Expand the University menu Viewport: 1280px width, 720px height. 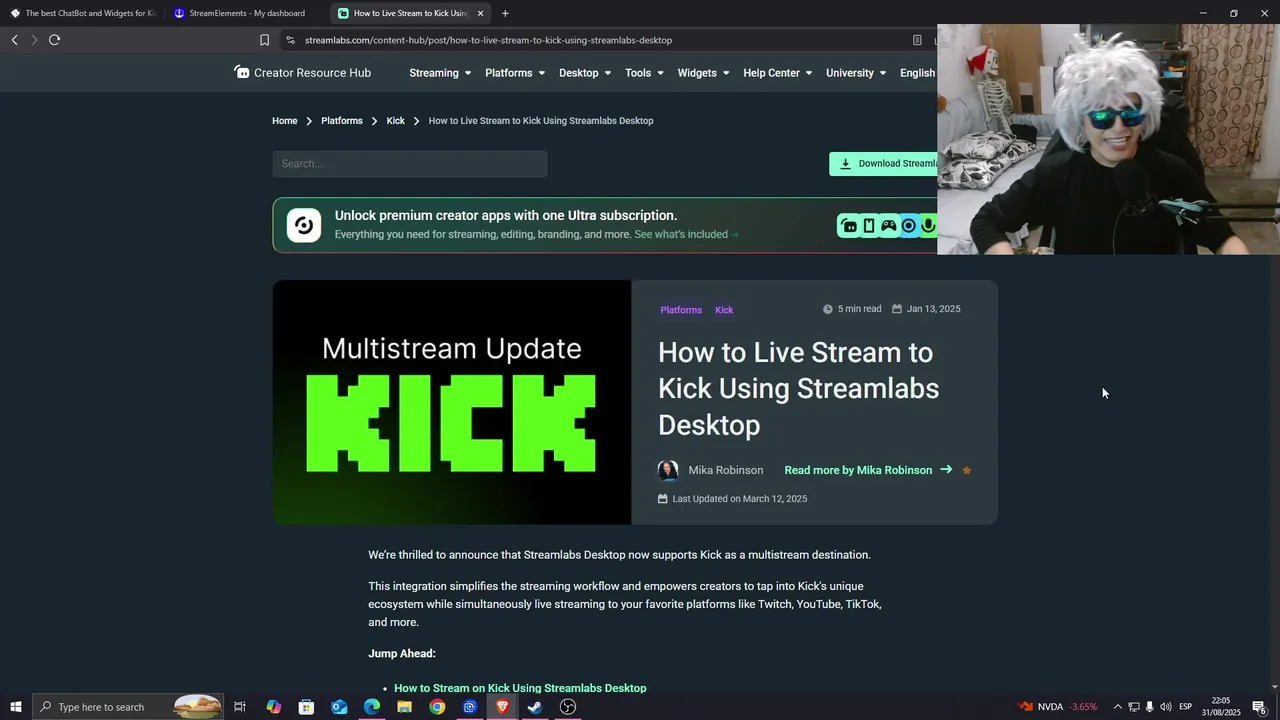click(x=856, y=73)
